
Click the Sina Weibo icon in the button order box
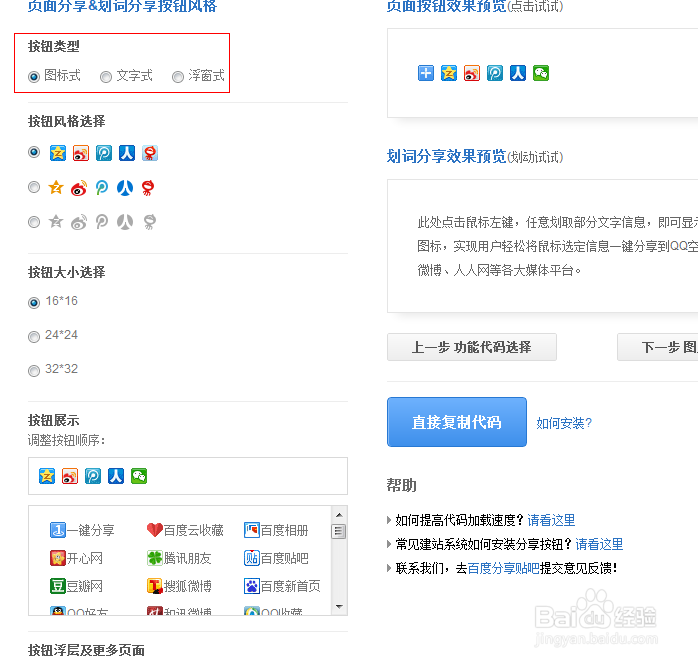click(x=70, y=476)
